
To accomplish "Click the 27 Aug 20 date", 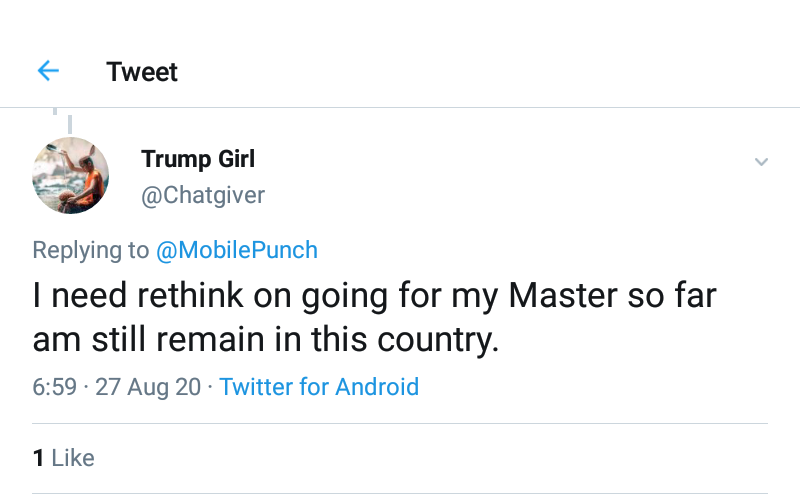I will 148,387.
